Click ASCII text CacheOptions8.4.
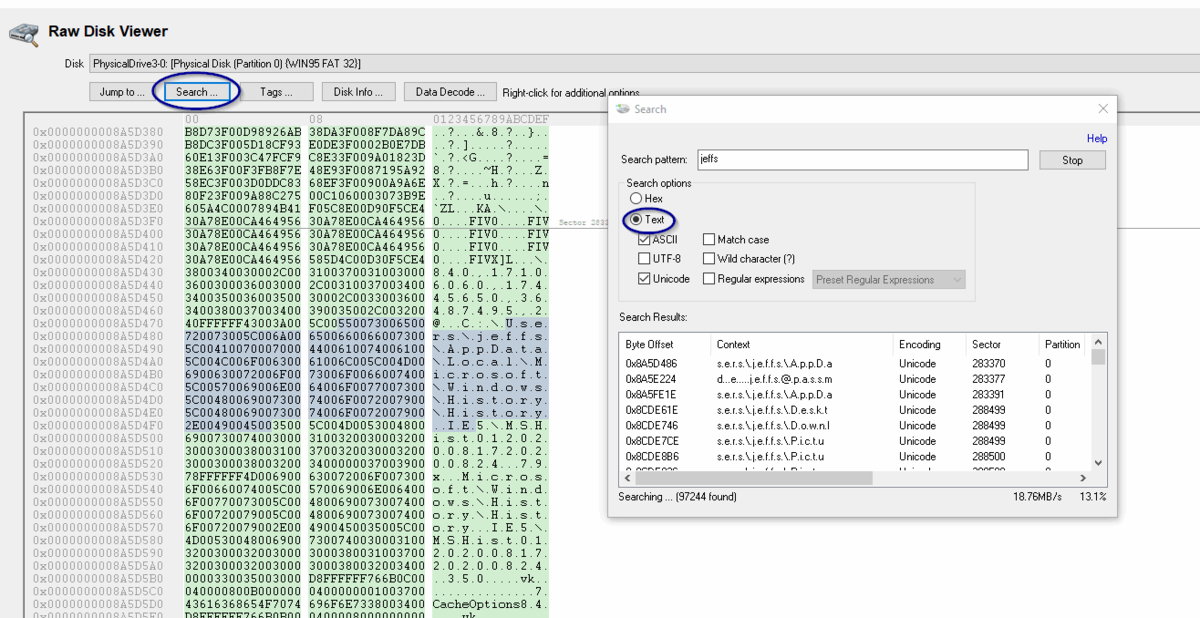This screenshot has height=618, width=1200. coord(490,604)
